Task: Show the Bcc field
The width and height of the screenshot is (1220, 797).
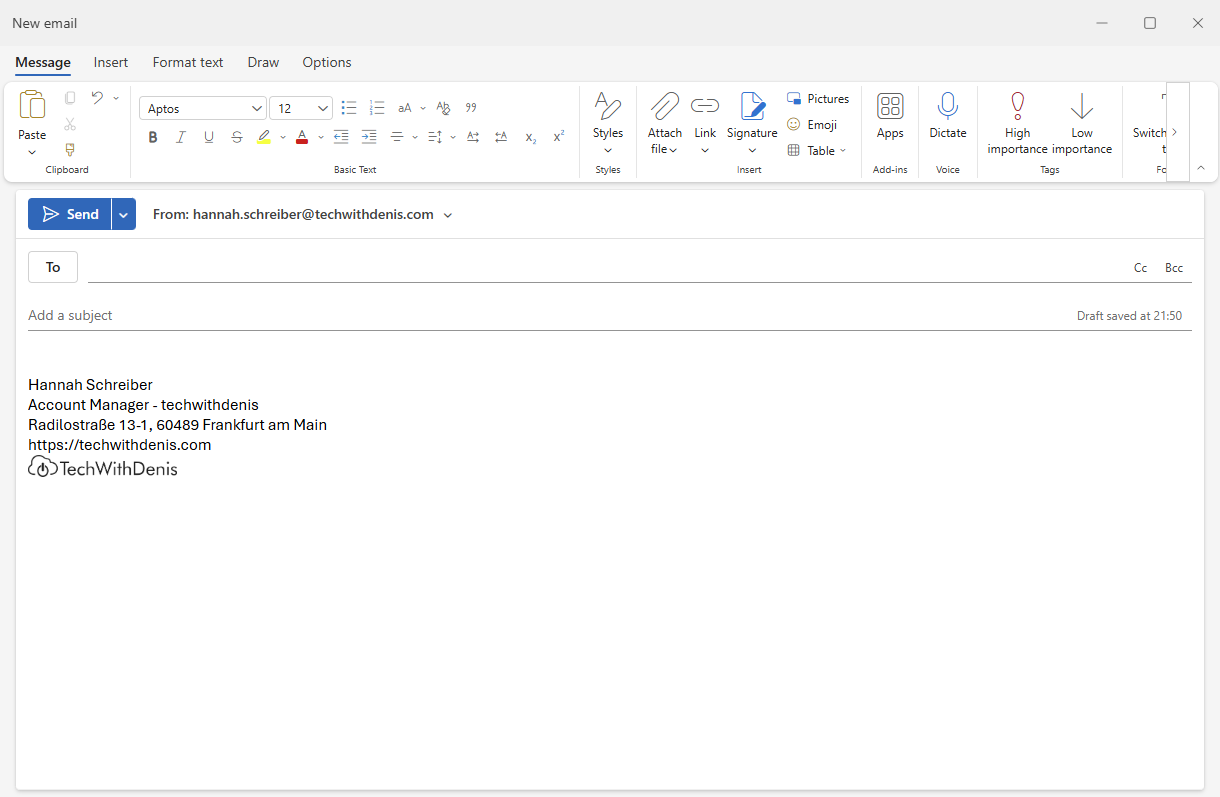Action: [x=1174, y=268]
